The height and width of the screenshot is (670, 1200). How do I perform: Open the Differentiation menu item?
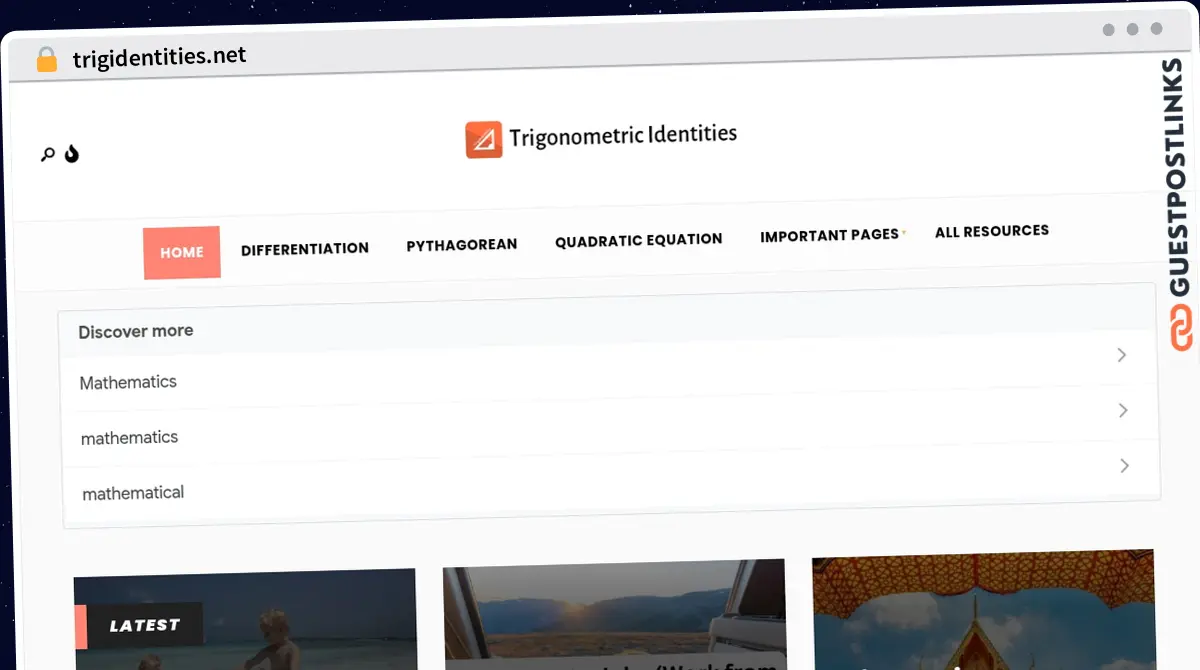click(x=305, y=248)
